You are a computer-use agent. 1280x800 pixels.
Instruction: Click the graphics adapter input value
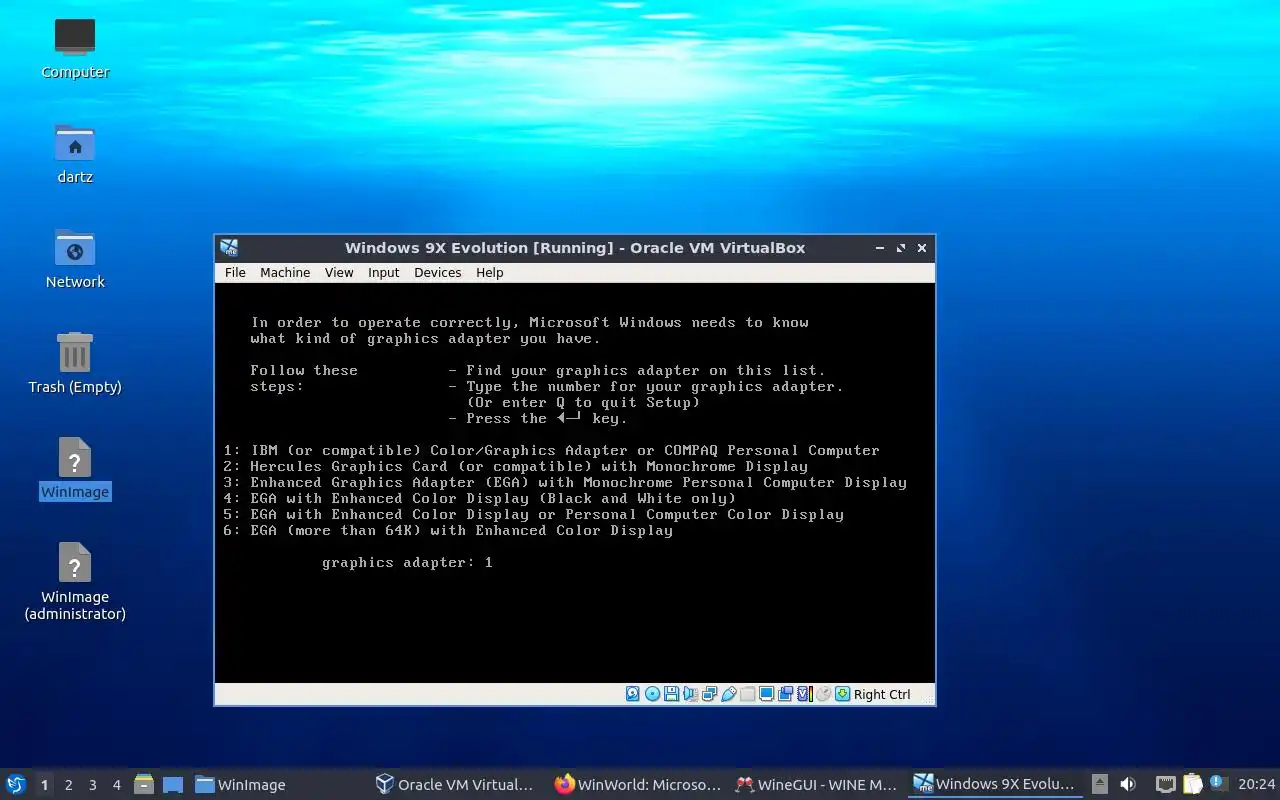coord(488,563)
